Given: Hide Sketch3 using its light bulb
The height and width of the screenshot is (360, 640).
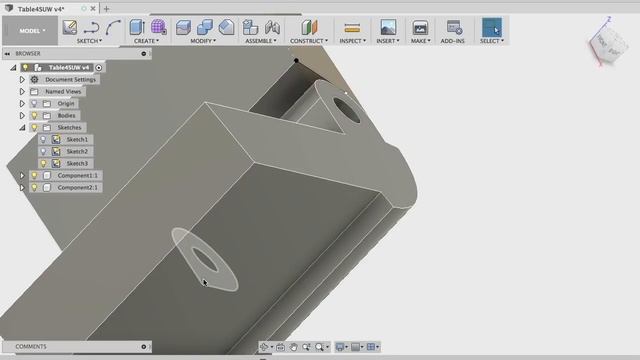Looking at the screenshot, I should [x=43, y=164].
